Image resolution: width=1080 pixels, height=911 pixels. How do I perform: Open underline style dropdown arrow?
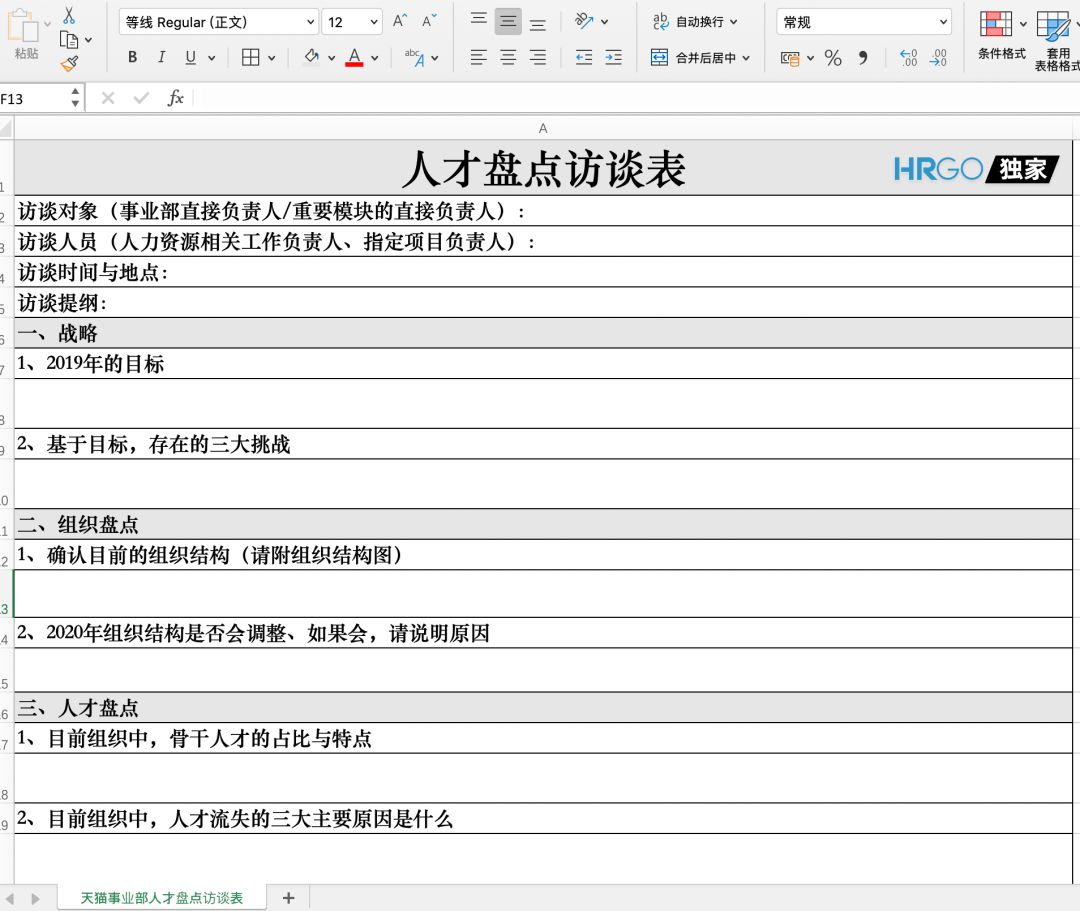(x=211, y=58)
